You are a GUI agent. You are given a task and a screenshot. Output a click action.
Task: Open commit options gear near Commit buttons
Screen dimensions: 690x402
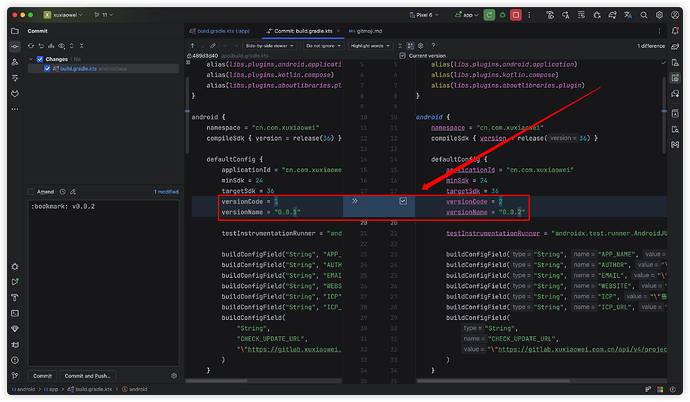(174, 376)
